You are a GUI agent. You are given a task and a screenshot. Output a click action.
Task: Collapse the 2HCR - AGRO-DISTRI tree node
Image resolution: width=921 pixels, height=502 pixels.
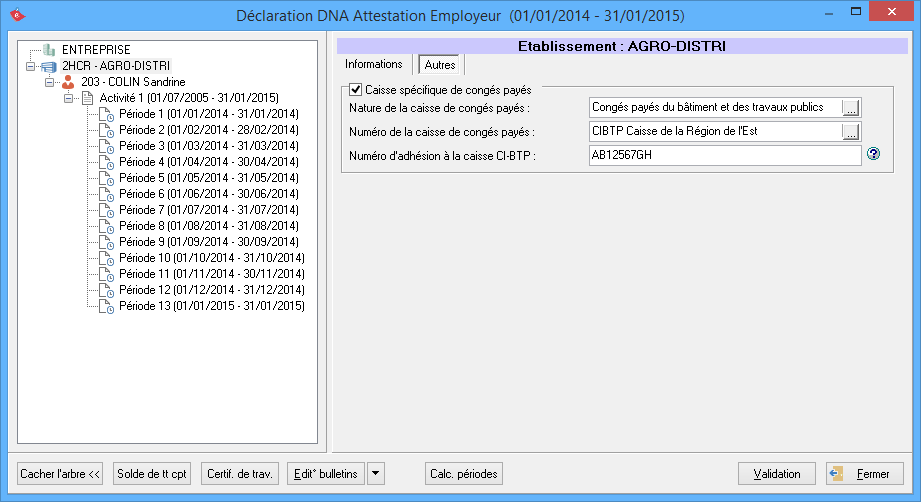(x=31, y=66)
